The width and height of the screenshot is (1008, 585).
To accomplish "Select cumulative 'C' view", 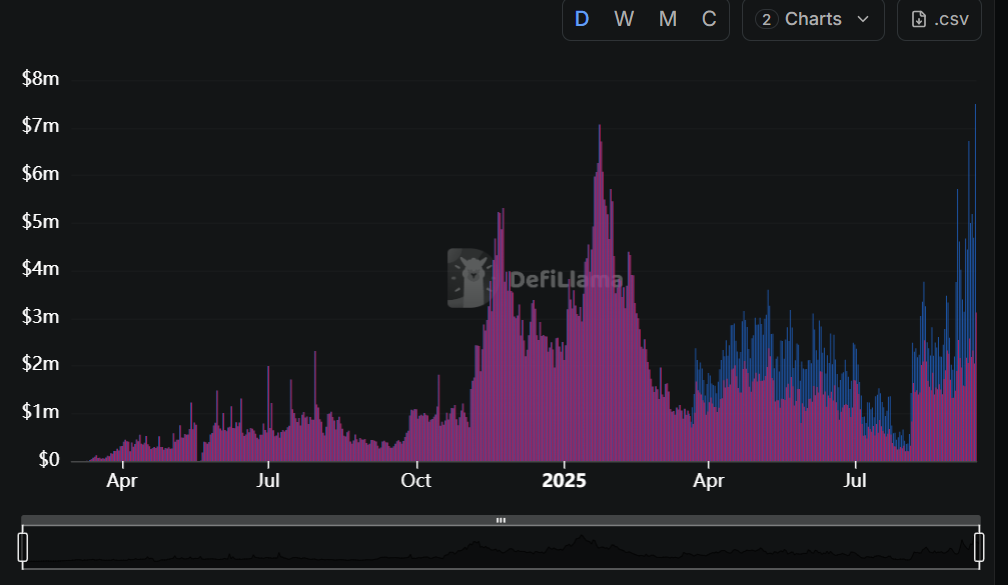I will coord(708,19).
